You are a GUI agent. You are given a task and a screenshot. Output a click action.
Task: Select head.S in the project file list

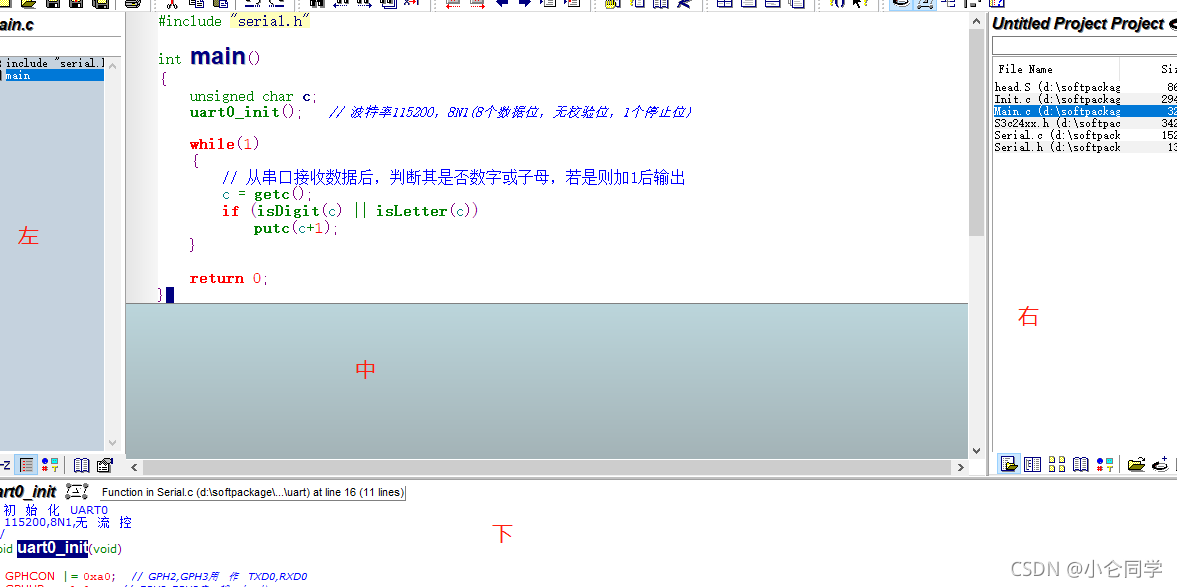pos(1057,88)
